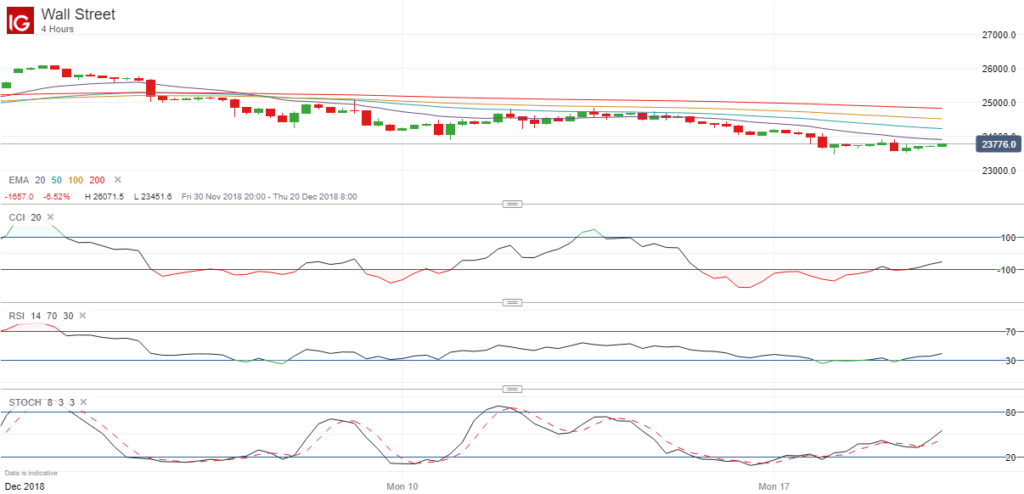
Task: Open the EMA indicator settings label
Action: [x=17, y=179]
